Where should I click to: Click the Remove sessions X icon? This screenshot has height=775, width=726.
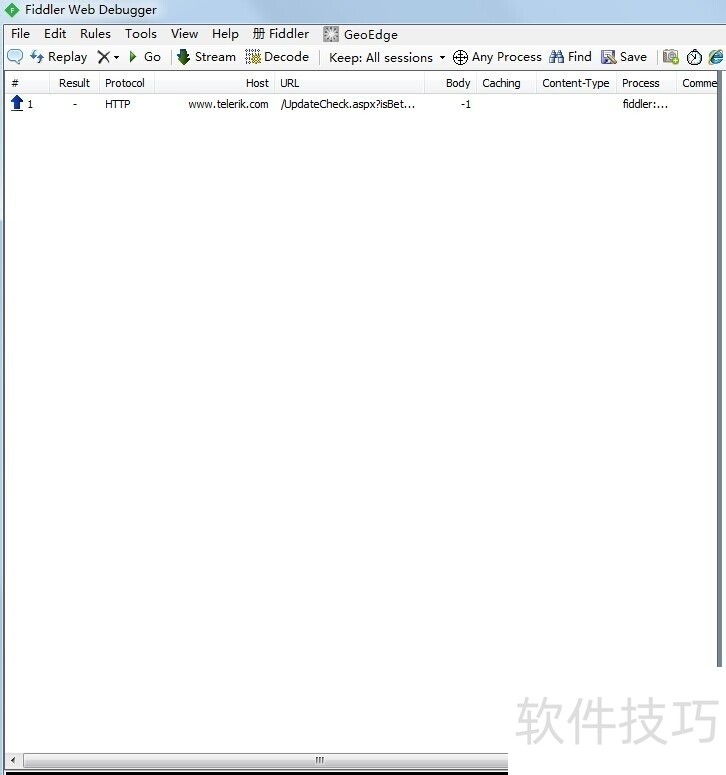(x=103, y=57)
